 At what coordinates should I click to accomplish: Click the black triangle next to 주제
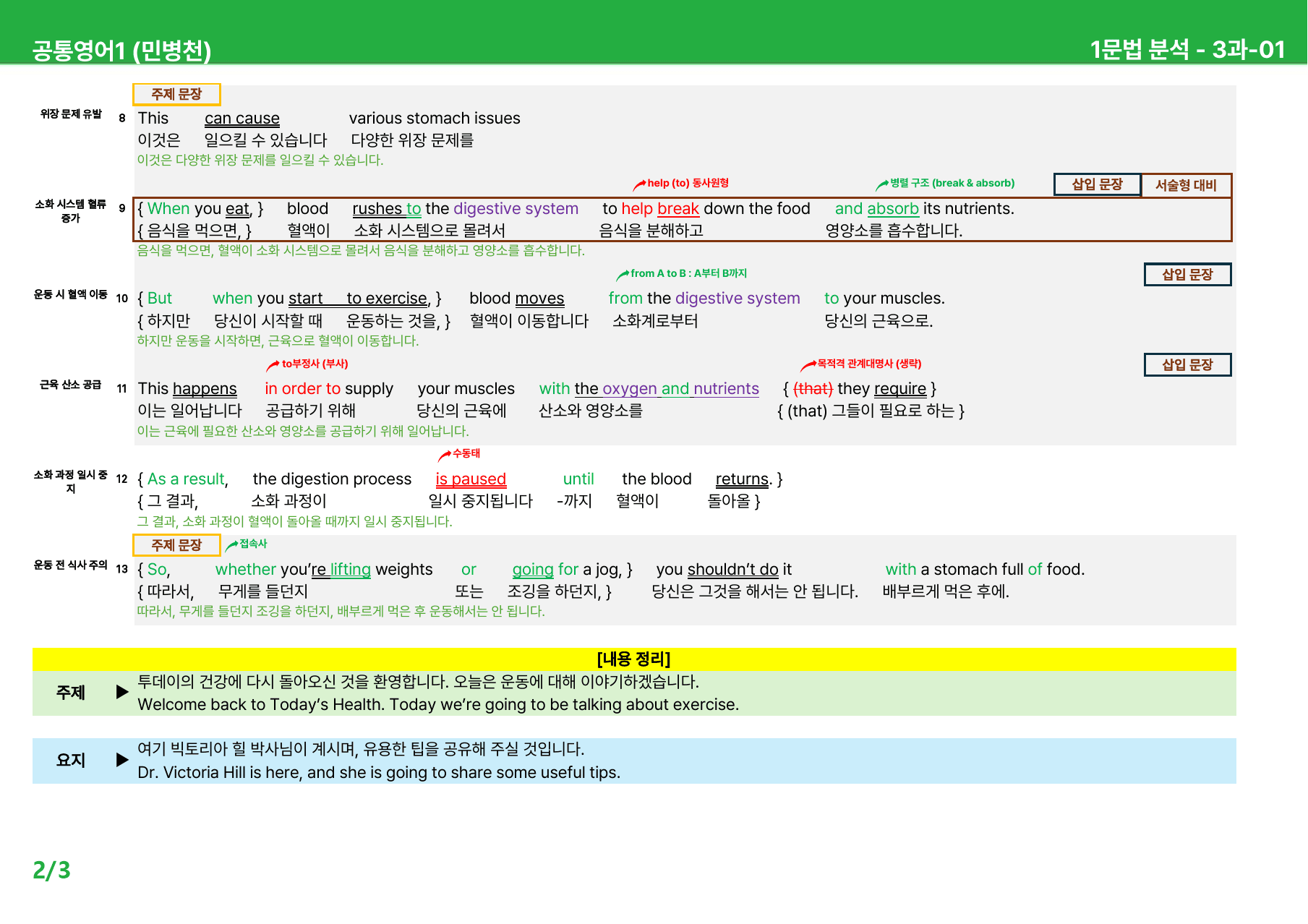click(122, 693)
